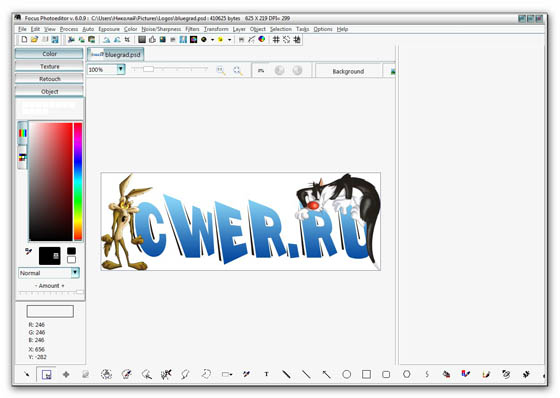The height and width of the screenshot is (398, 560).
Task: Toggle the grid icon in toolbar
Action: click(x=276, y=39)
